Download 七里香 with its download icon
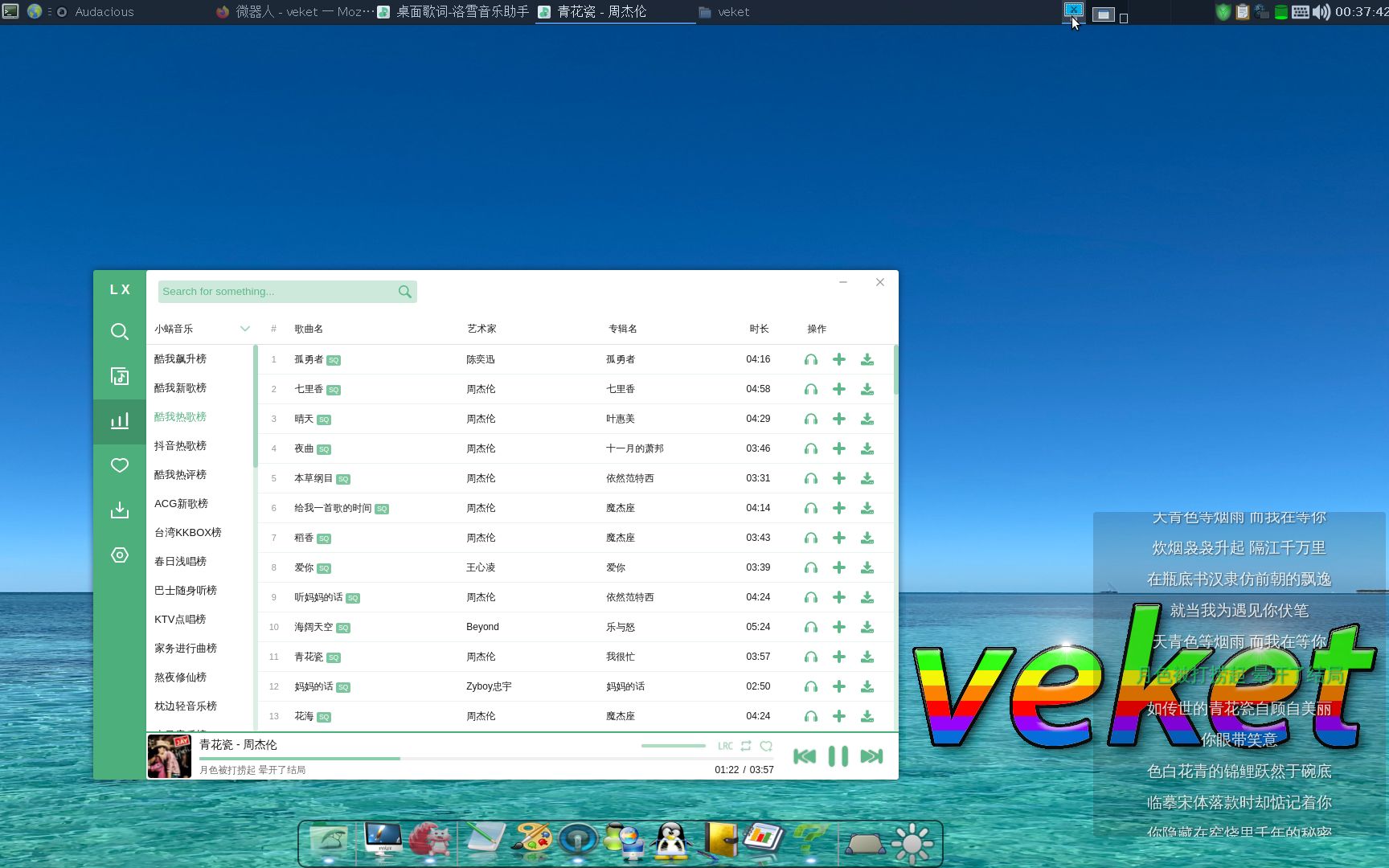This screenshot has height=868, width=1389. click(x=867, y=389)
